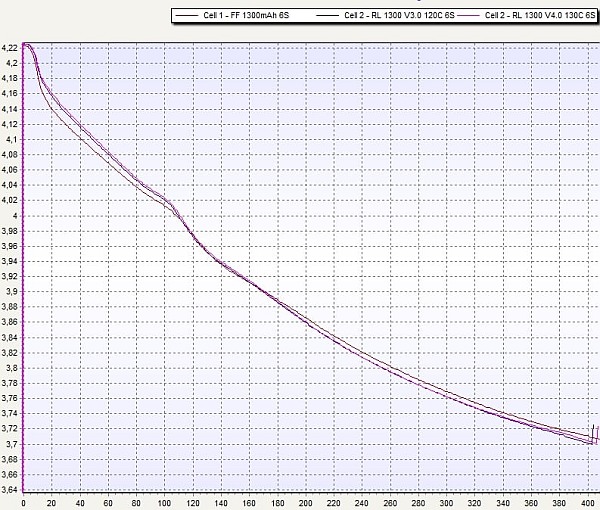Click the 3,64 label at the axis bottom
This screenshot has height=510, width=600.
click(x=9, y=490)
